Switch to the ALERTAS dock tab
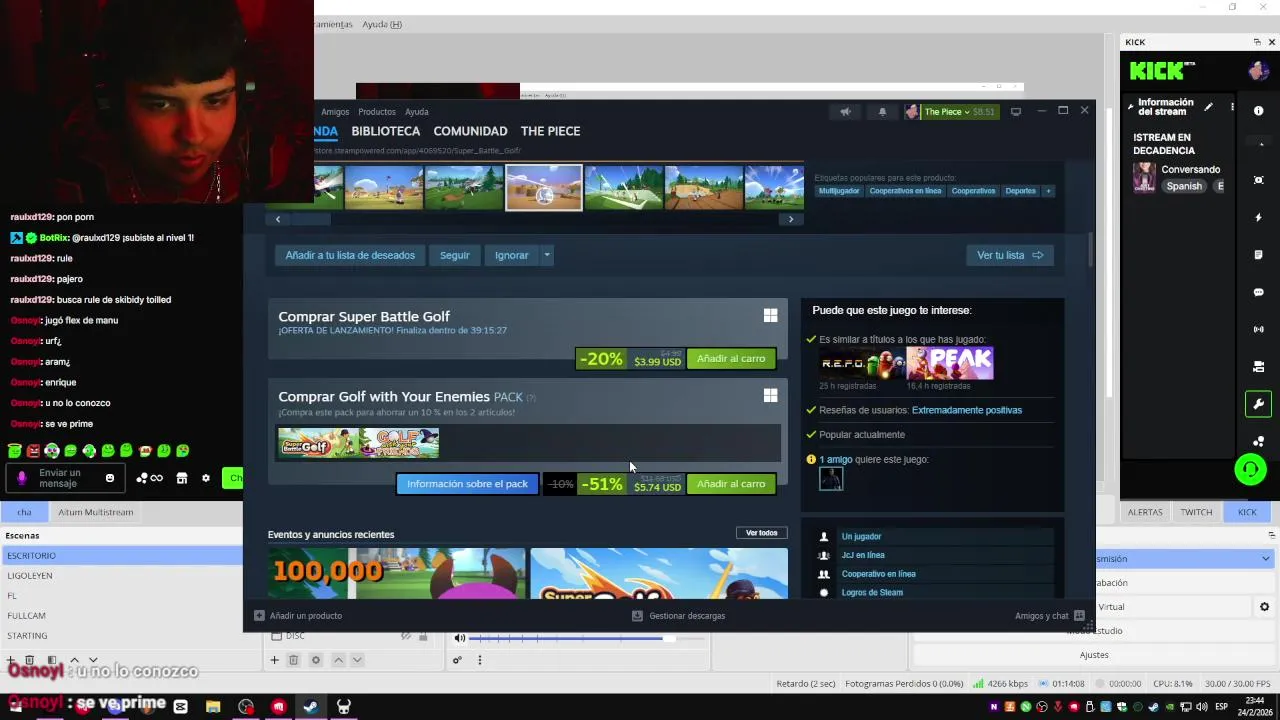 1145,512
